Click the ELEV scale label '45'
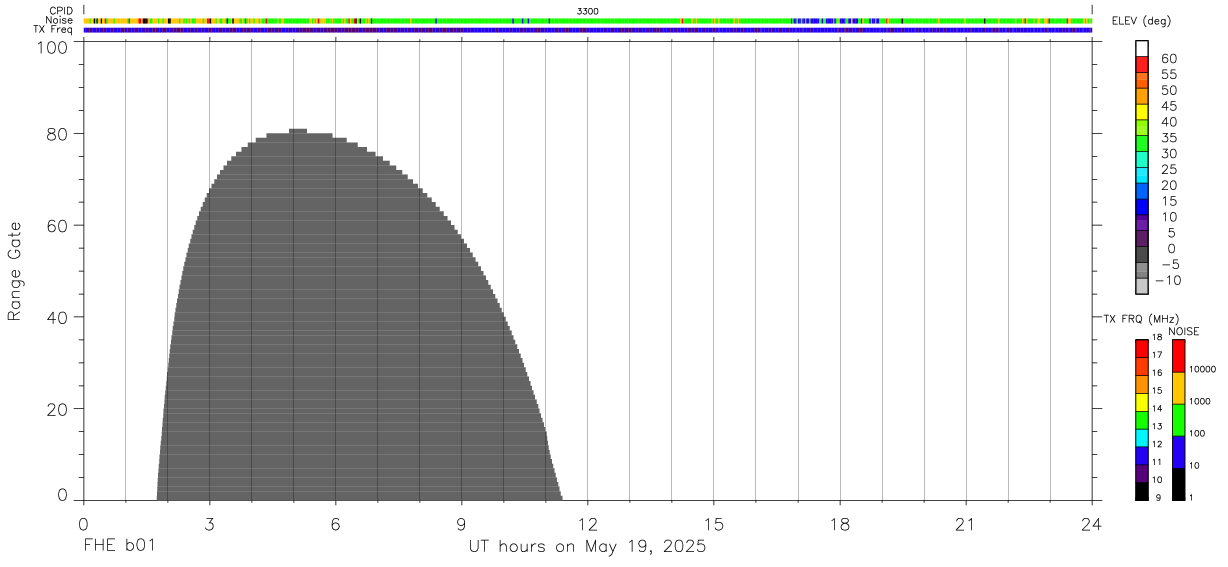Image resolution: width=1228 pixels, height=567 pixels. click(x=1170, y=105)
